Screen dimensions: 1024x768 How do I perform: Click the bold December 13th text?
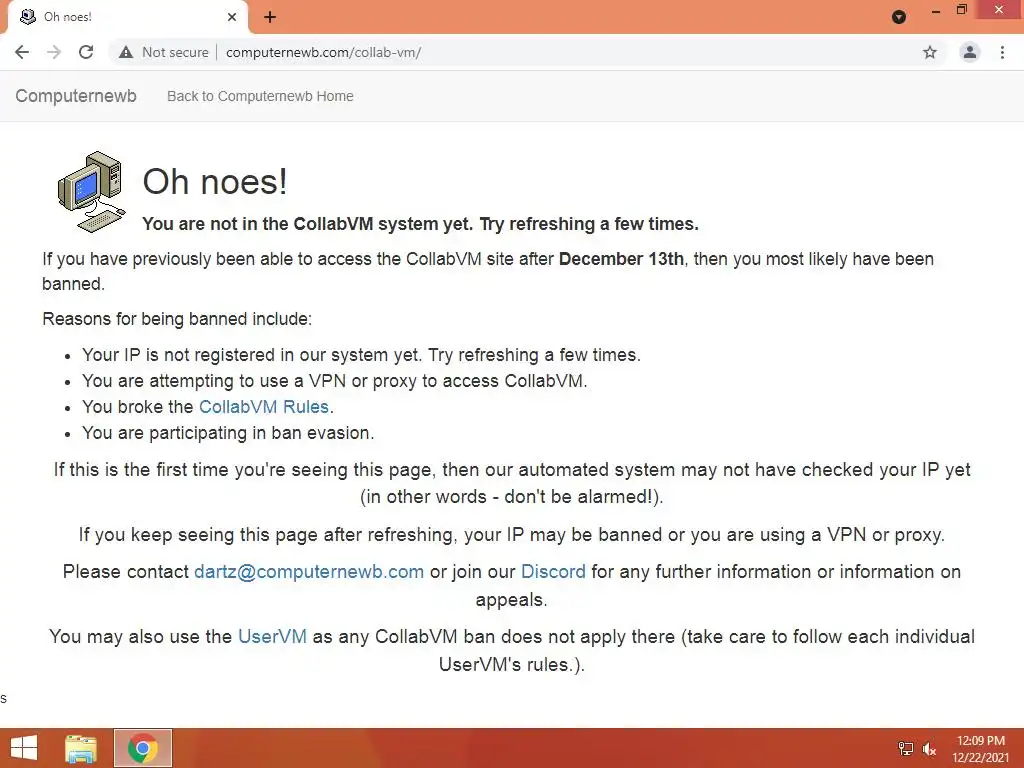(x=621, y=259)
